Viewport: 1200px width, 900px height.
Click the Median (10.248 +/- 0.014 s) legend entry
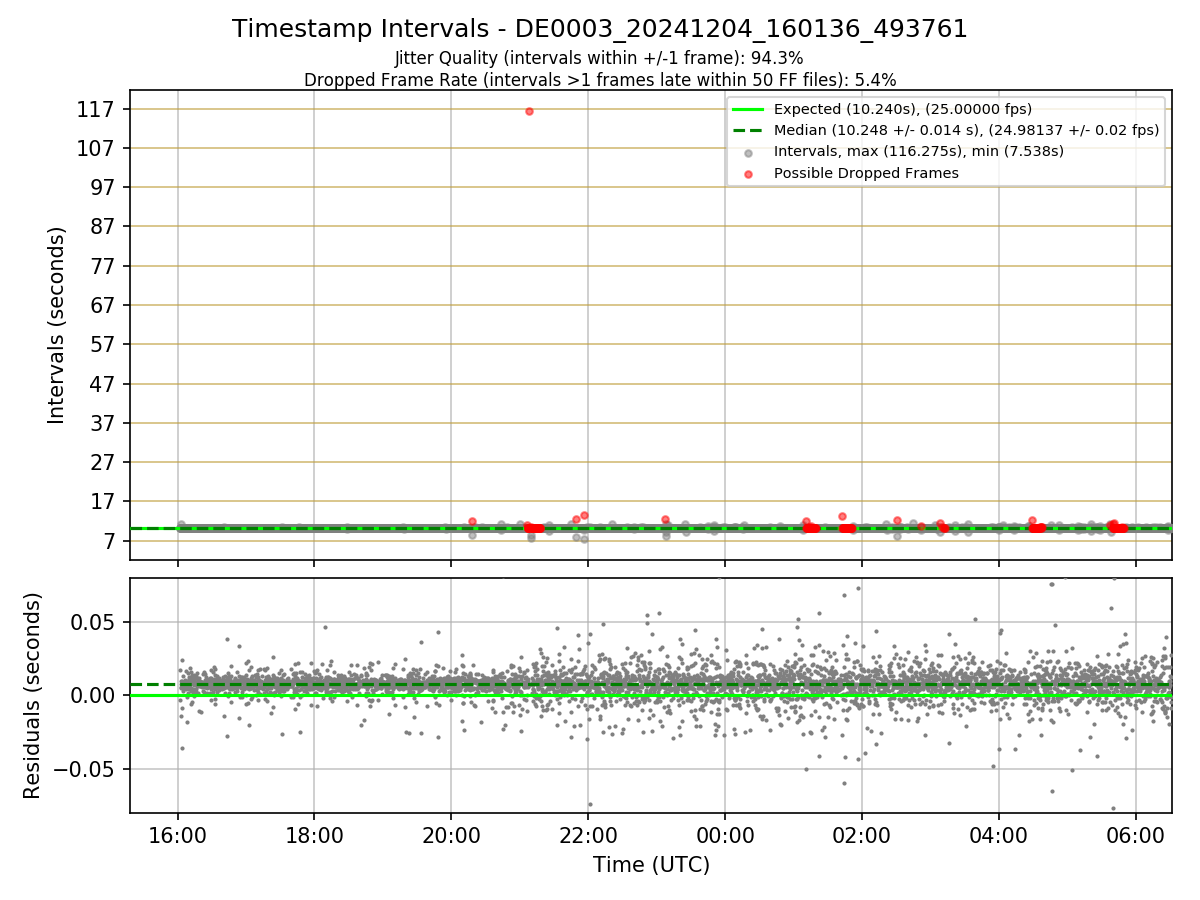[x=966, y=130]
